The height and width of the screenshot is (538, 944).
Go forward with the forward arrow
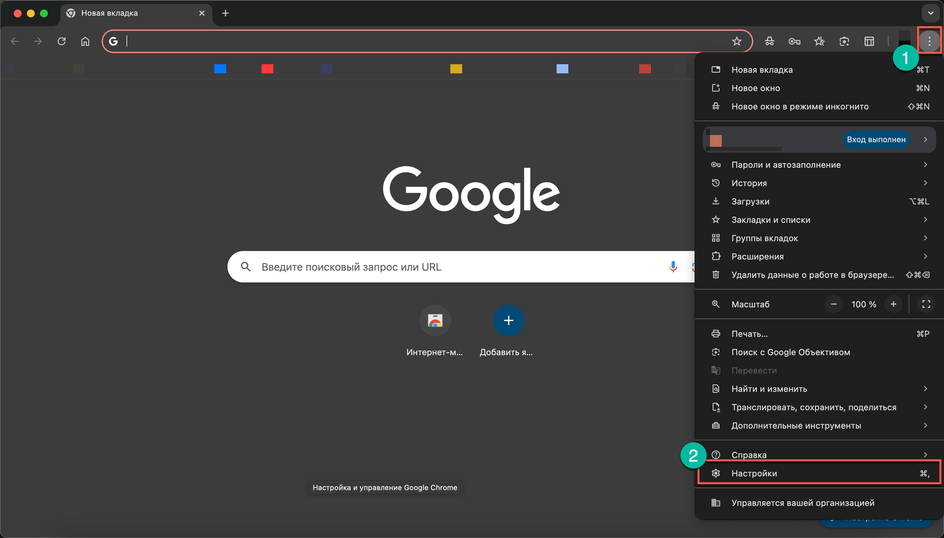[x=38, y=42]
